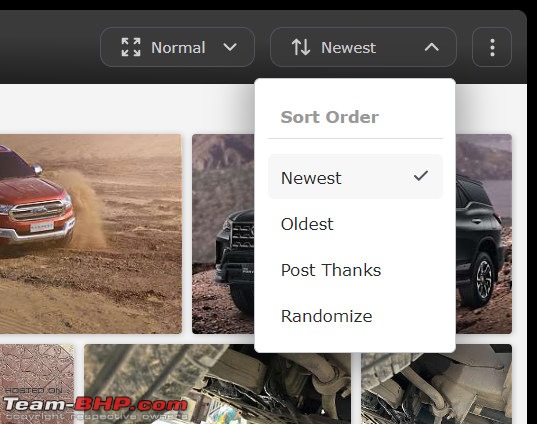Pick the Randomize sort option
The width and height of the screenshot is (537, 424).
point(355,316)
